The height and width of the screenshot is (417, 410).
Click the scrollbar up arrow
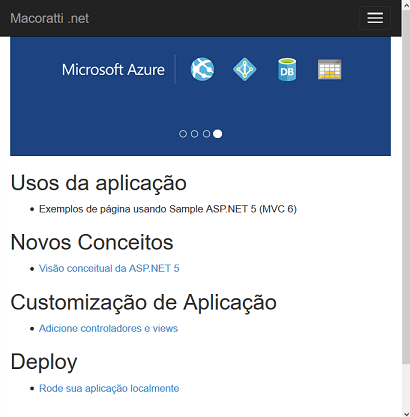click(x=406, y=4)
